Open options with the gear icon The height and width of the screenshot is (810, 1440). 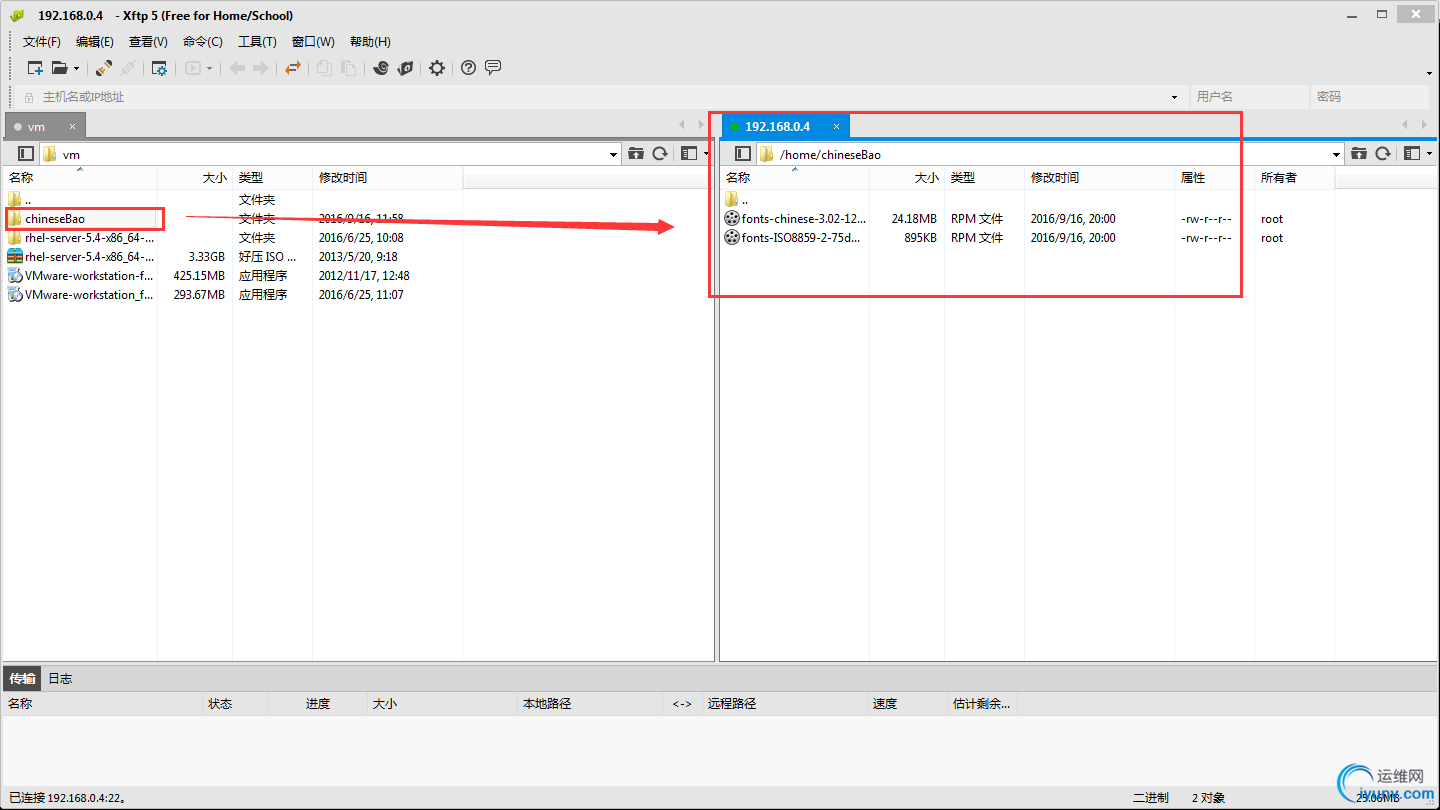[x=437, y=68]
